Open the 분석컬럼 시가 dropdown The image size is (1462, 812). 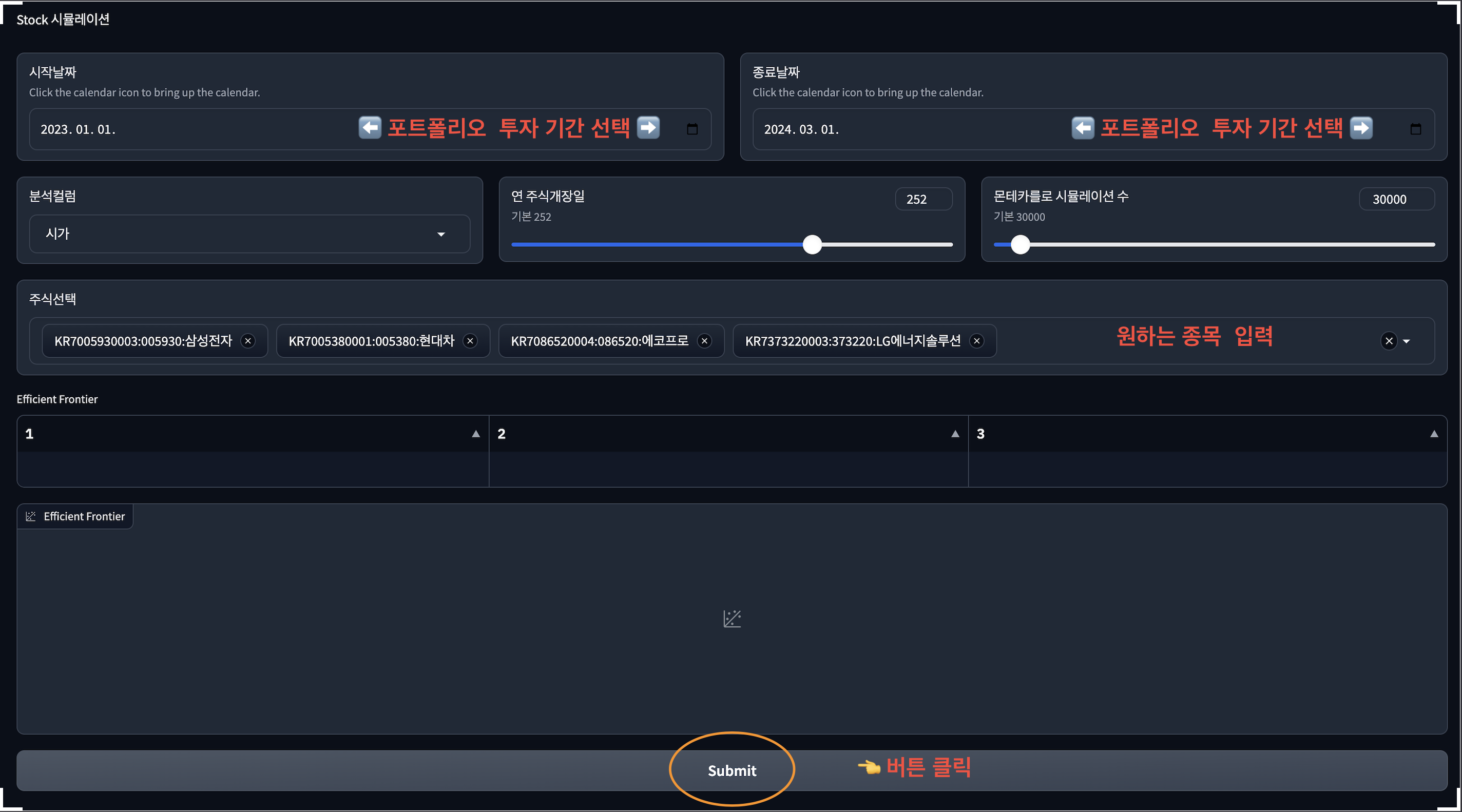[x=249, y=234]
